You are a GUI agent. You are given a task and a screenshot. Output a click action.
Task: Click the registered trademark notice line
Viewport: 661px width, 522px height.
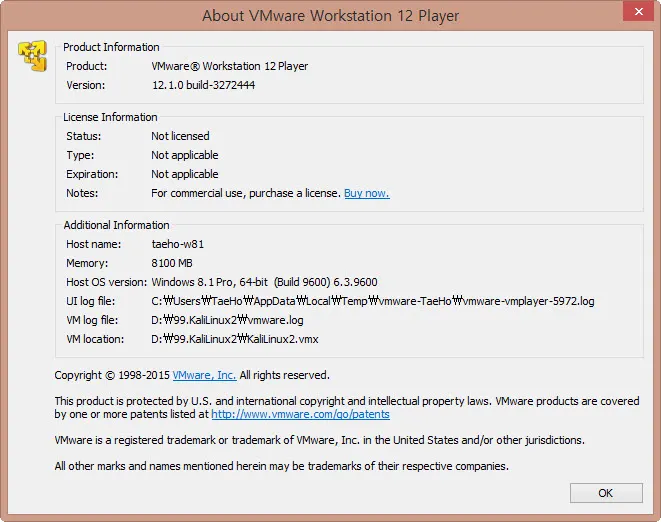click(320, 440)
